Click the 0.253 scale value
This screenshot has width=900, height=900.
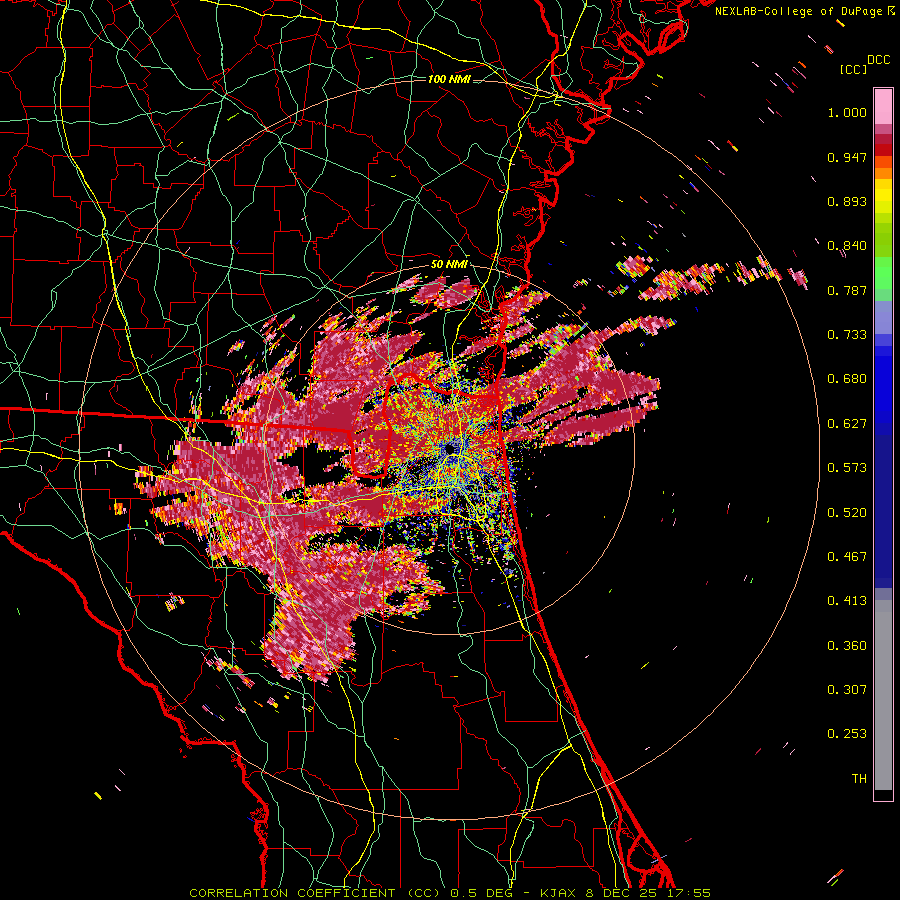(x=847, y=734)
